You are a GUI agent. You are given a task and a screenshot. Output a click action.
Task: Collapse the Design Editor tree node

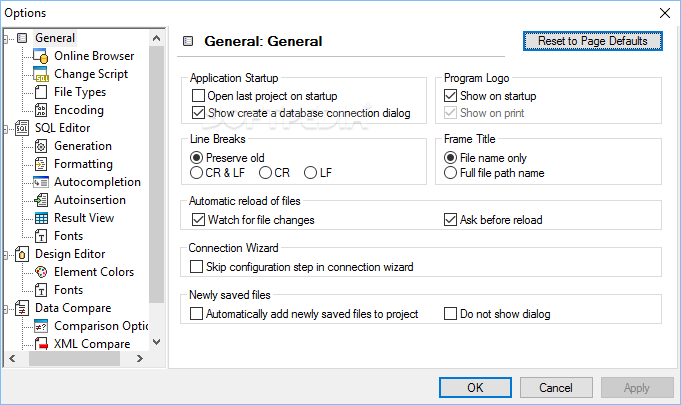coord(6,255)
